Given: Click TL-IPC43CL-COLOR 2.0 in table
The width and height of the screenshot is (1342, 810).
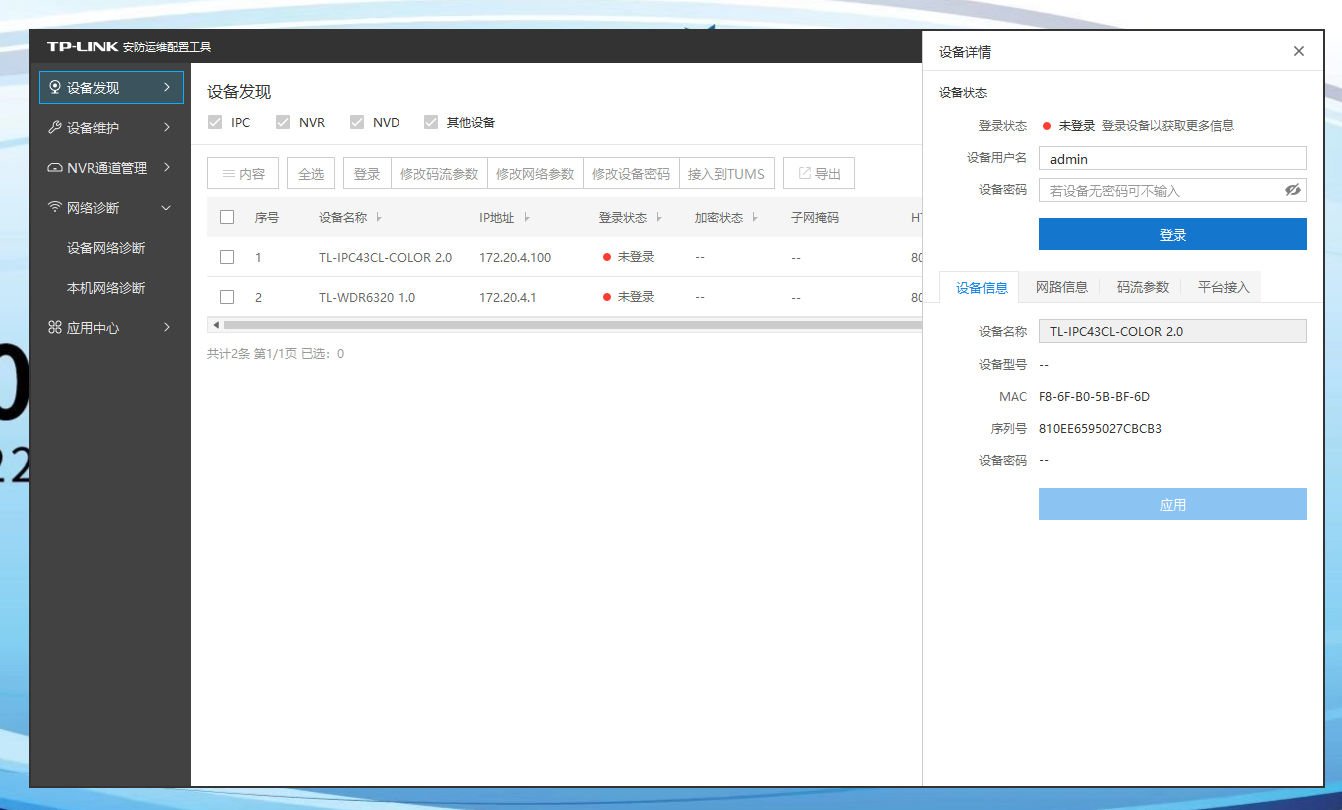Looking at the screenshot, I should (x=385, y=257).
